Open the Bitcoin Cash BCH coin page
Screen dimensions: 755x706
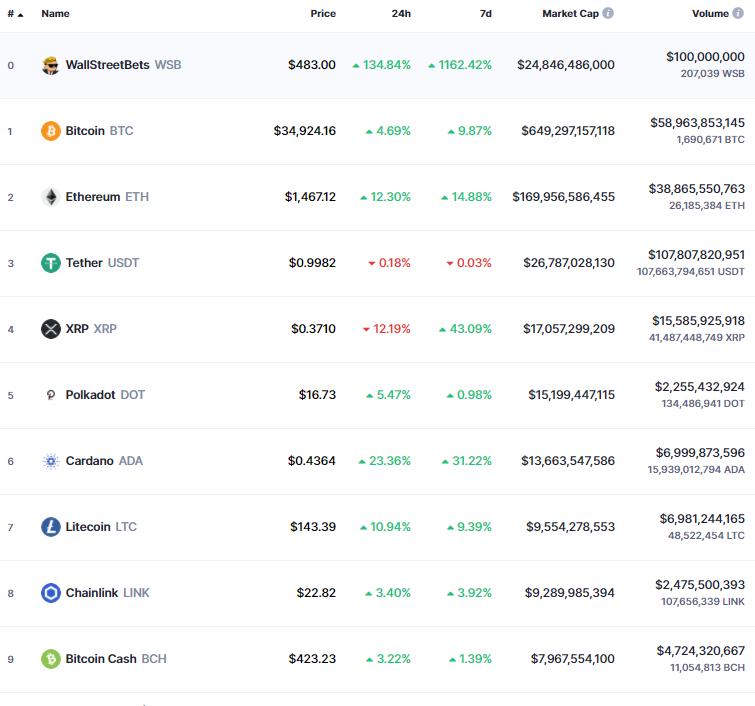116,658
